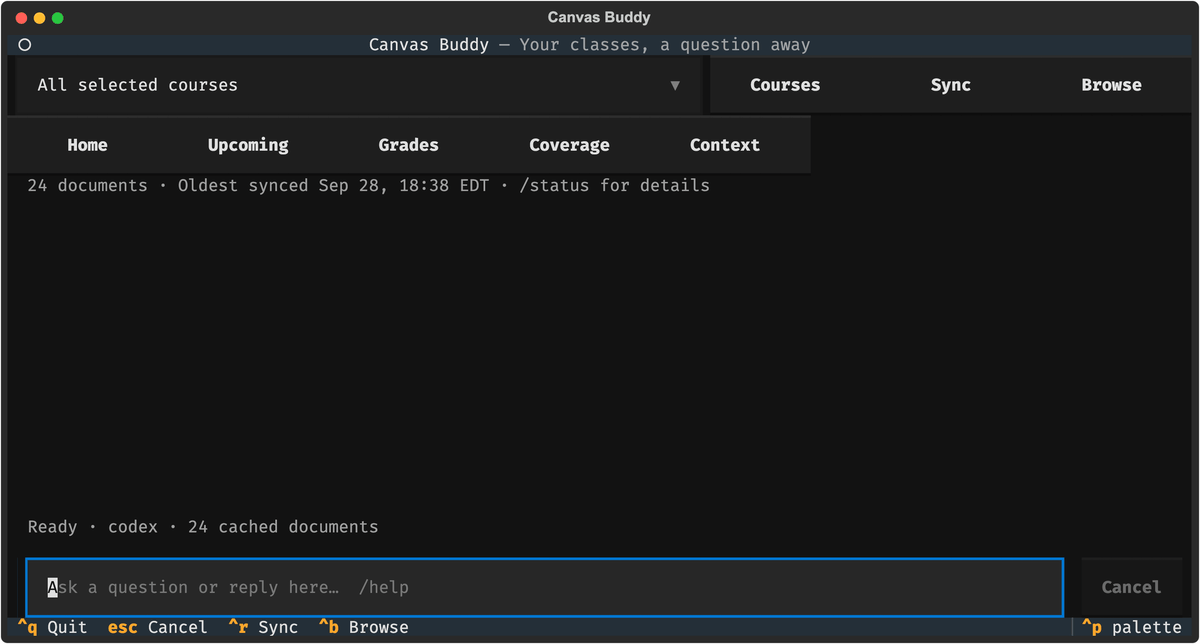1200x644 pixels.
Task: Switch to the Upcoming tab
Action: pyautogui.click(x=248, y=145)
